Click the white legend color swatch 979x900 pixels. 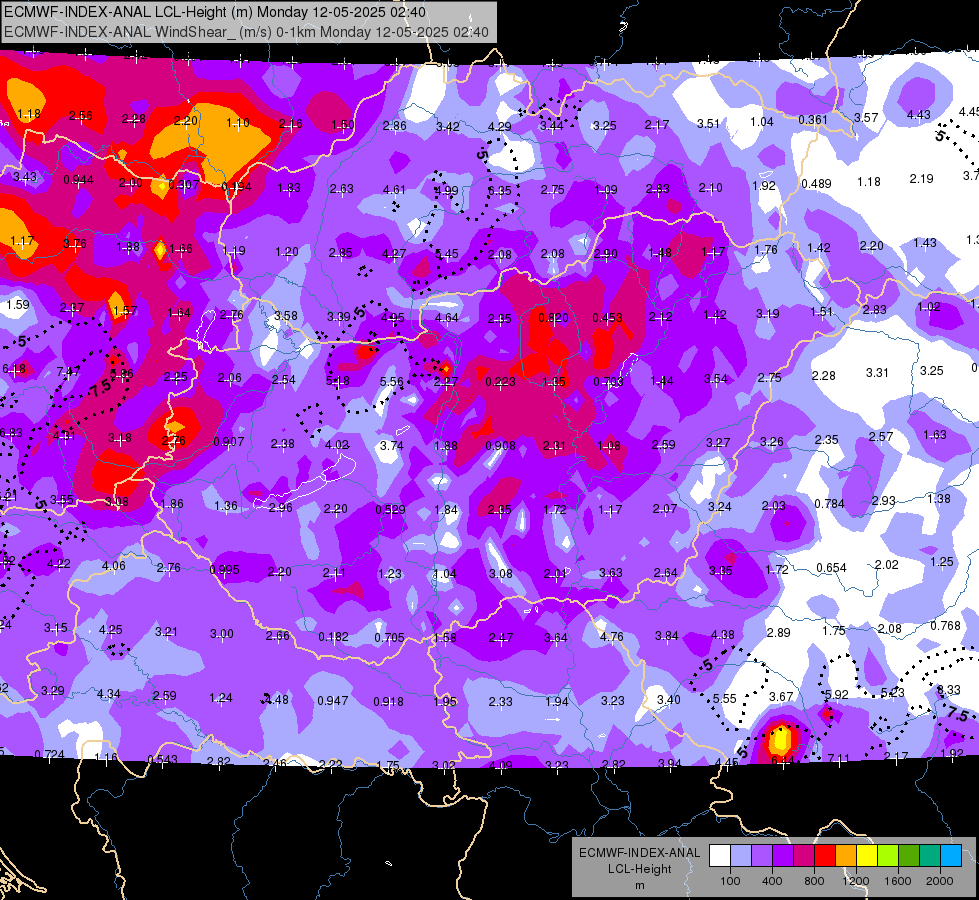[720, 855]
